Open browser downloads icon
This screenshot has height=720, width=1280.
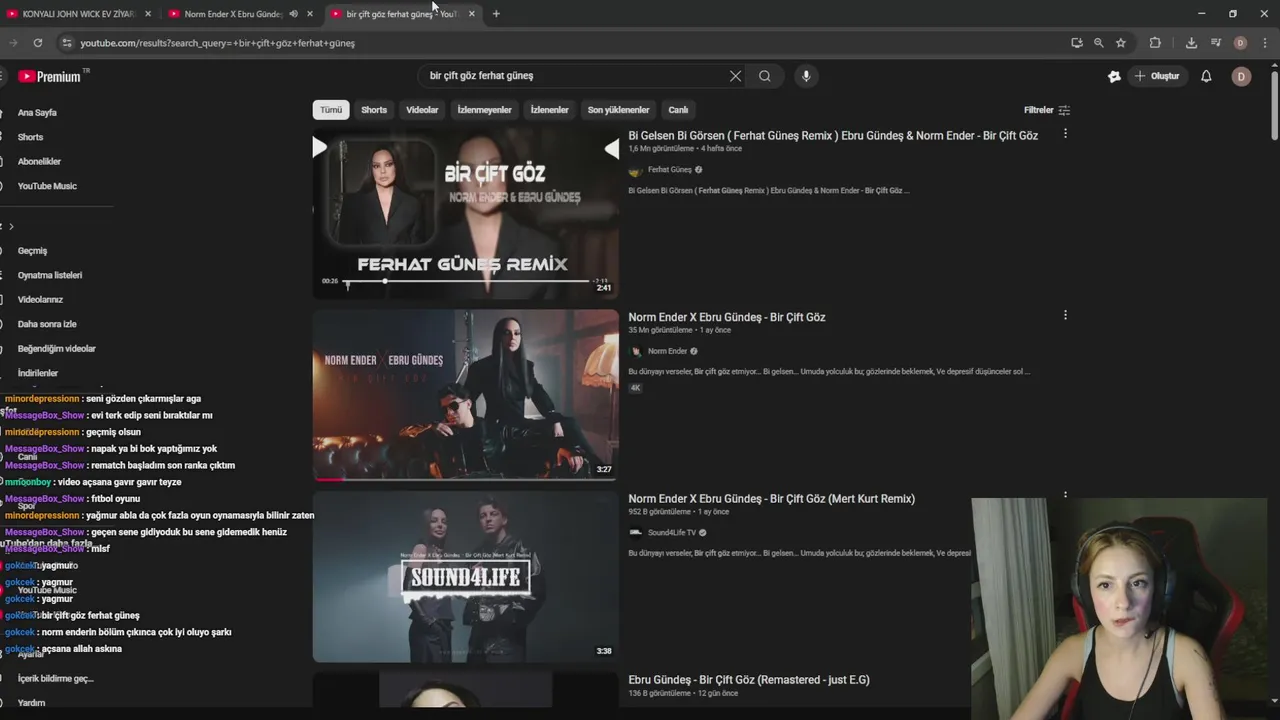coord(1191,43)
